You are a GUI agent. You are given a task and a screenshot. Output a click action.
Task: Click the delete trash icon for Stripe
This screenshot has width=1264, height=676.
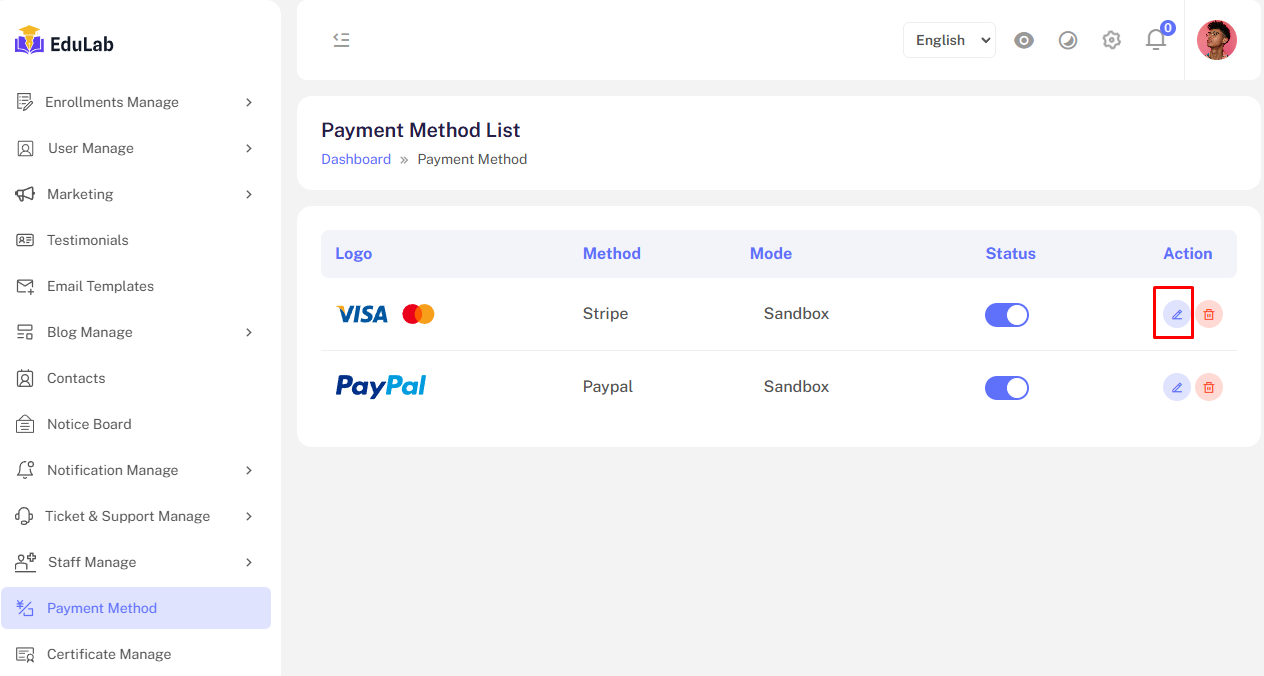1209,314
